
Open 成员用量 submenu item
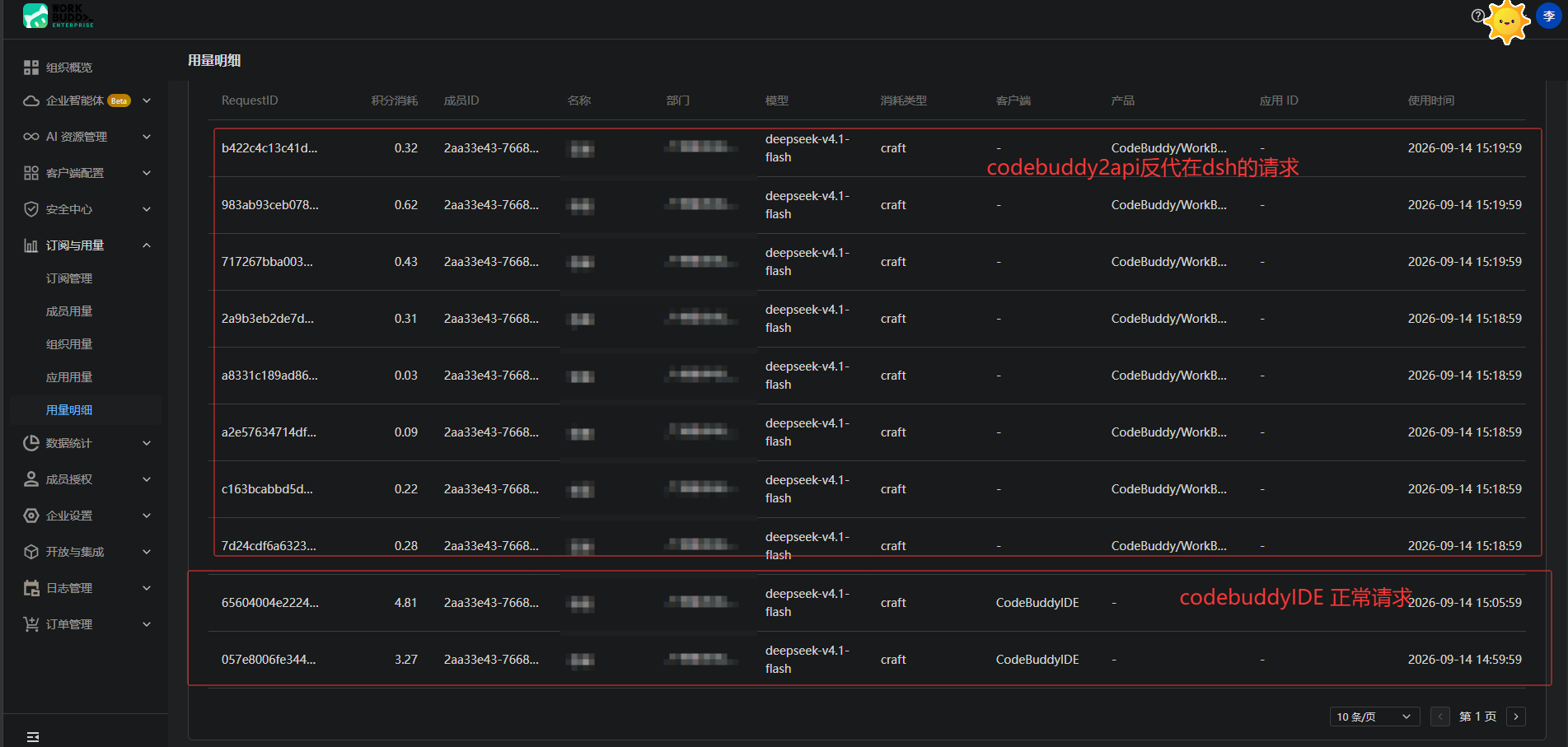point(69,311)
